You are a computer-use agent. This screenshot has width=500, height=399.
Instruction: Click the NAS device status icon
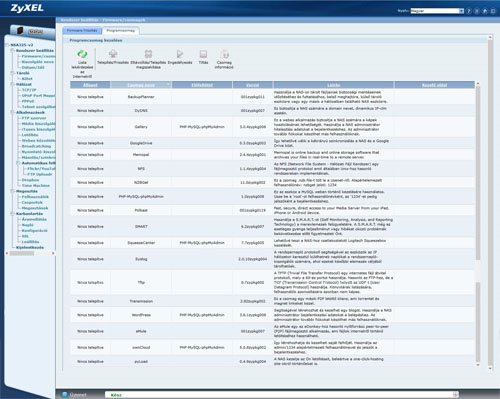tap(20, 31)
